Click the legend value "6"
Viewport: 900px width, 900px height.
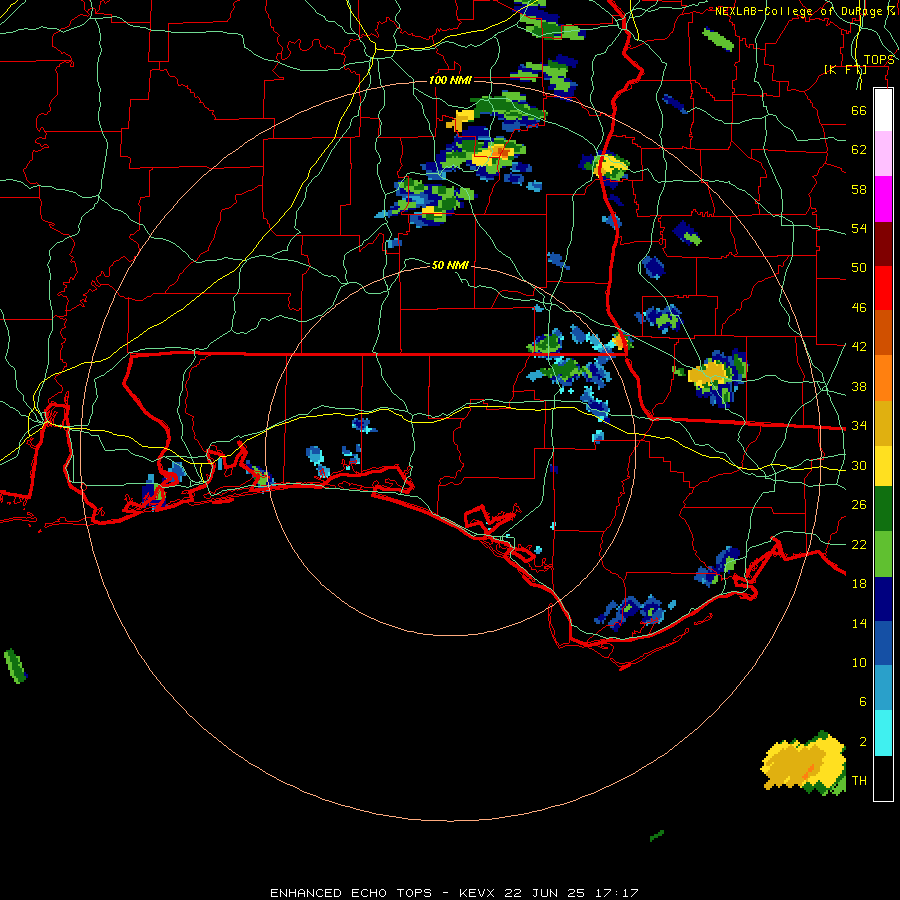(862, 702)
